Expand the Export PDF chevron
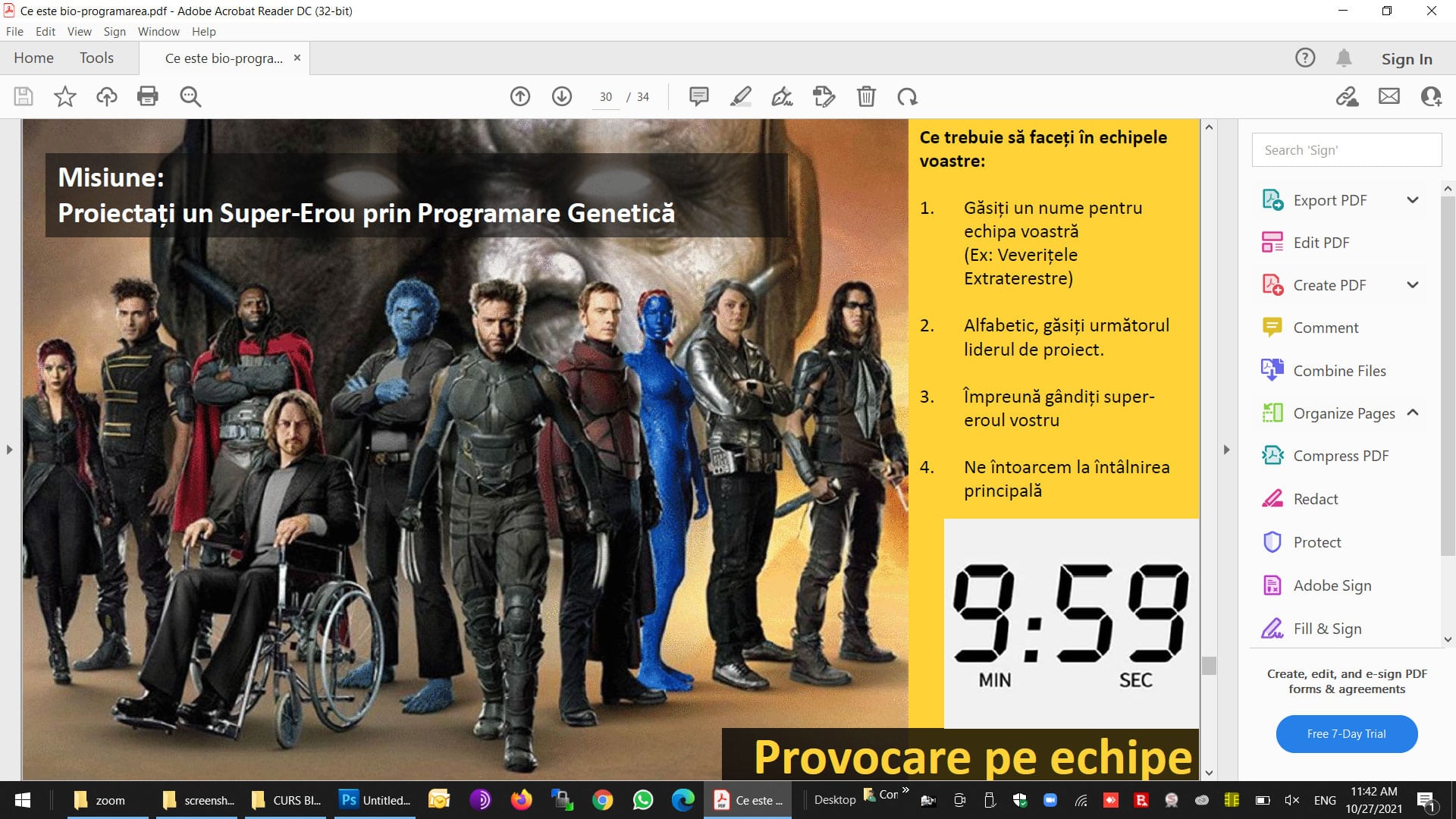The width and height of the screenshot is (1456, 819). (x=1413, y=200)
